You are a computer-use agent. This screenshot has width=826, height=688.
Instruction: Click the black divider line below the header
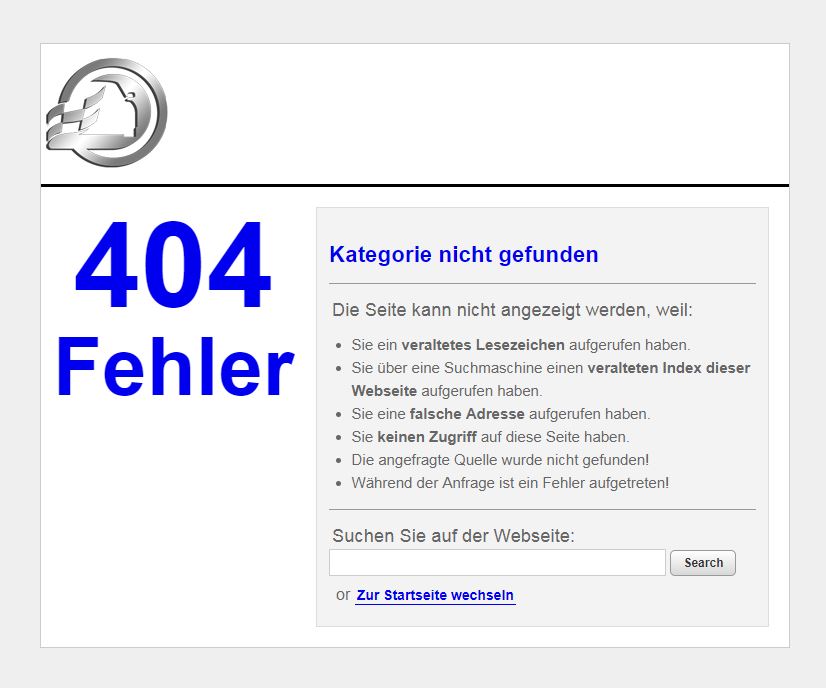(x=414, y=185)
